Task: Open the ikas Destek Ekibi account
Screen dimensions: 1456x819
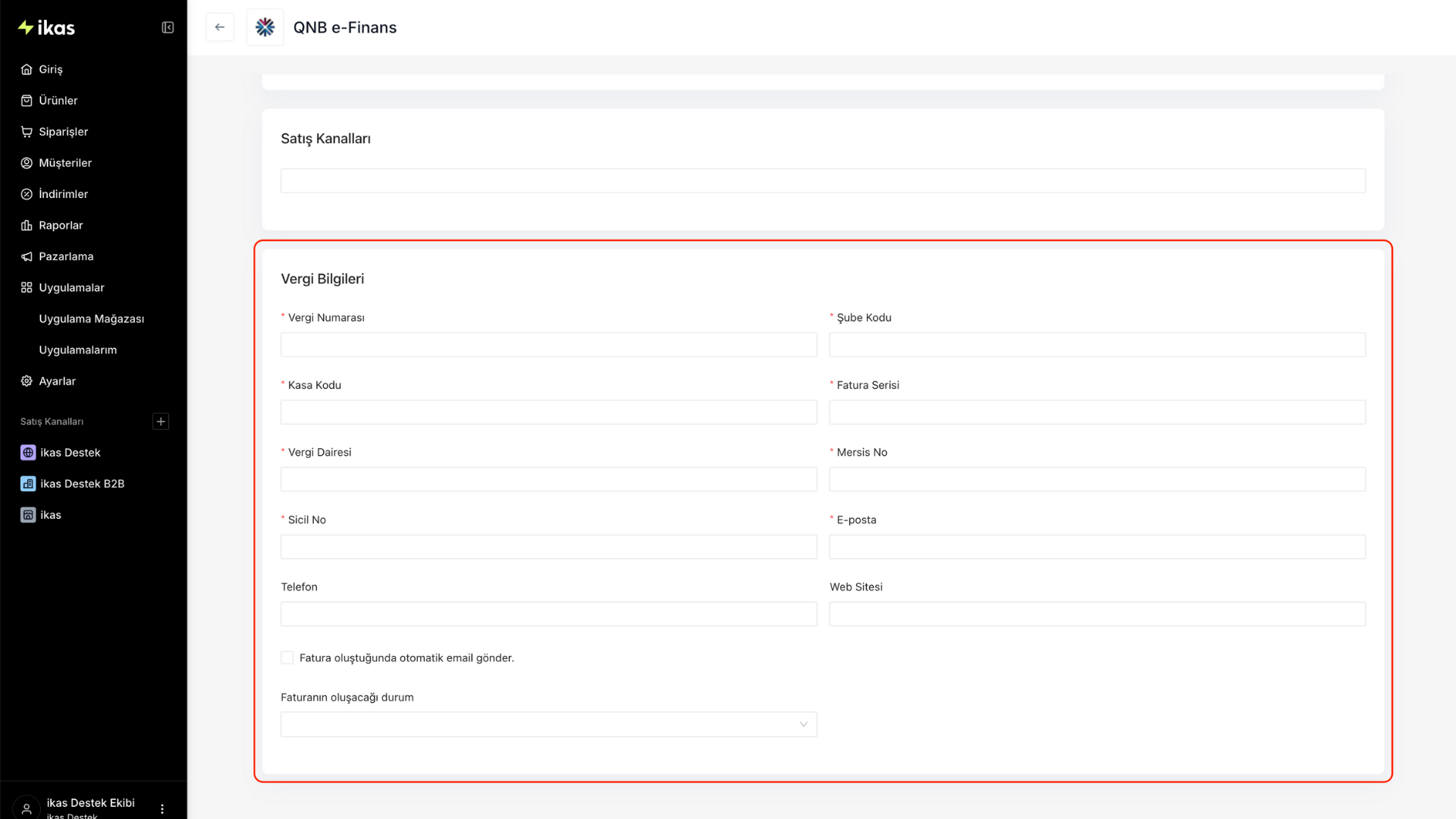Action: [90, 803]
